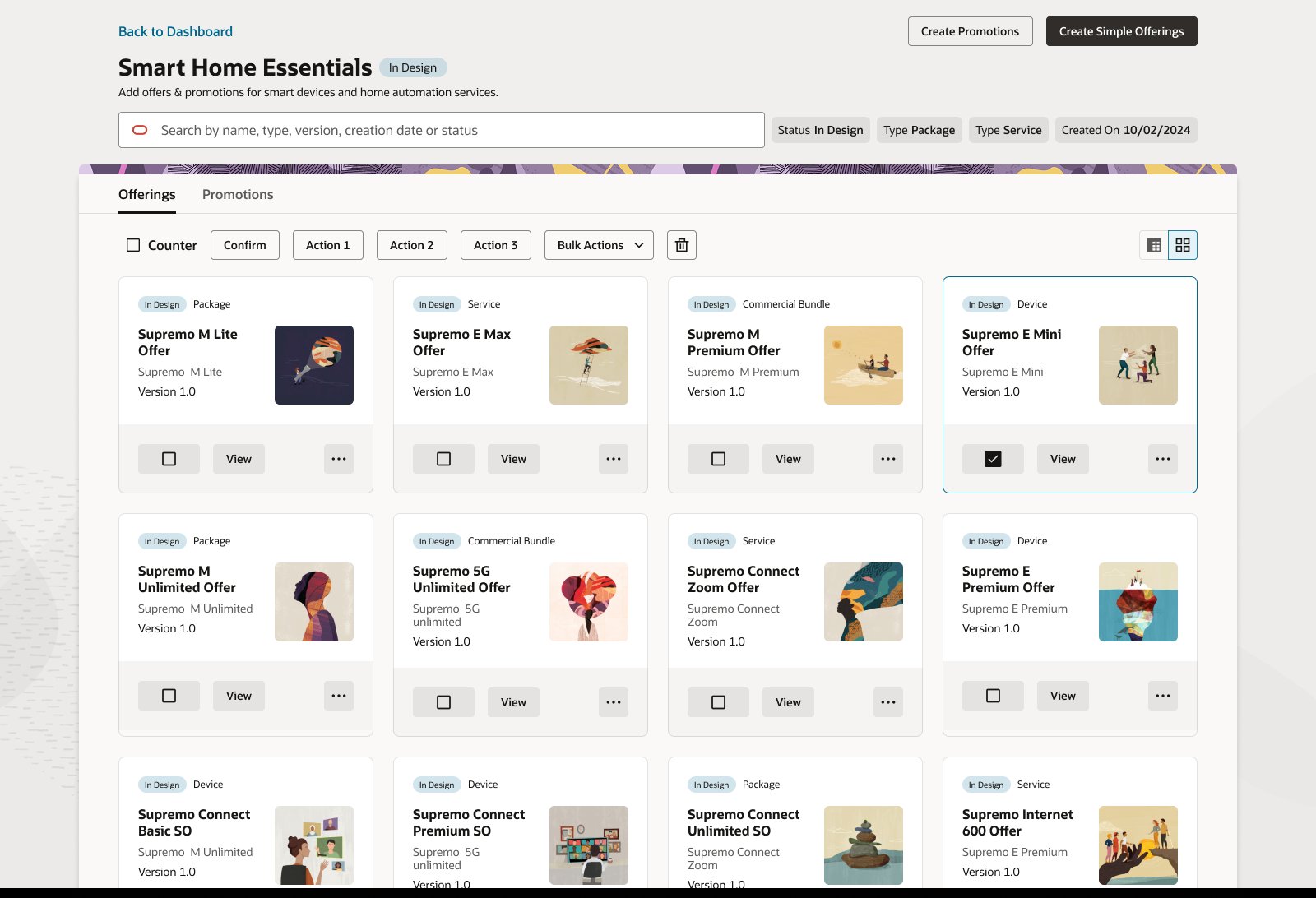
Task: Select the Supremo Connect Zoom Offer checkbox
Action: pyautogui.click(x=718, y=702)
